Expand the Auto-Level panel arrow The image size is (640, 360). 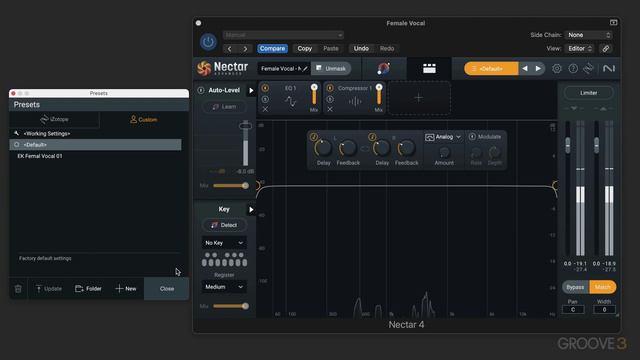coord(251,91)
